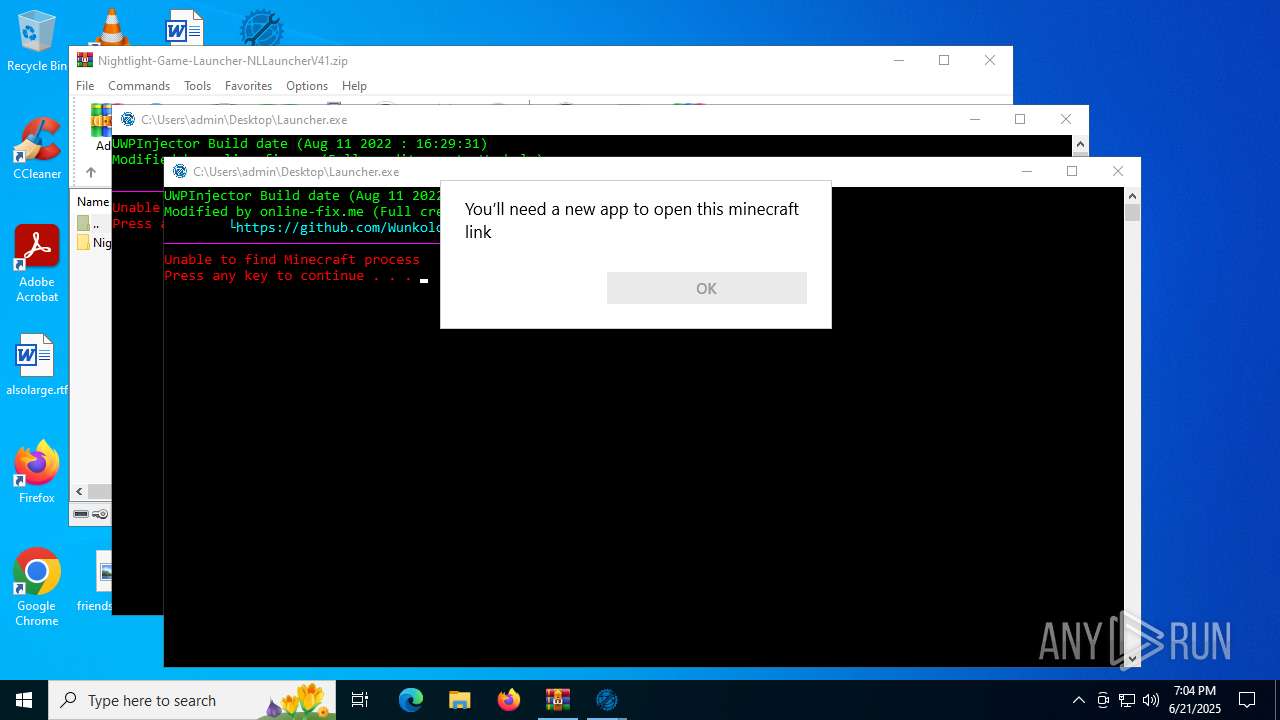This screenshot has width=1280, height=720.
Task: Click the taskbar clock showing 7:04 PM
Action: [1195, 700]
